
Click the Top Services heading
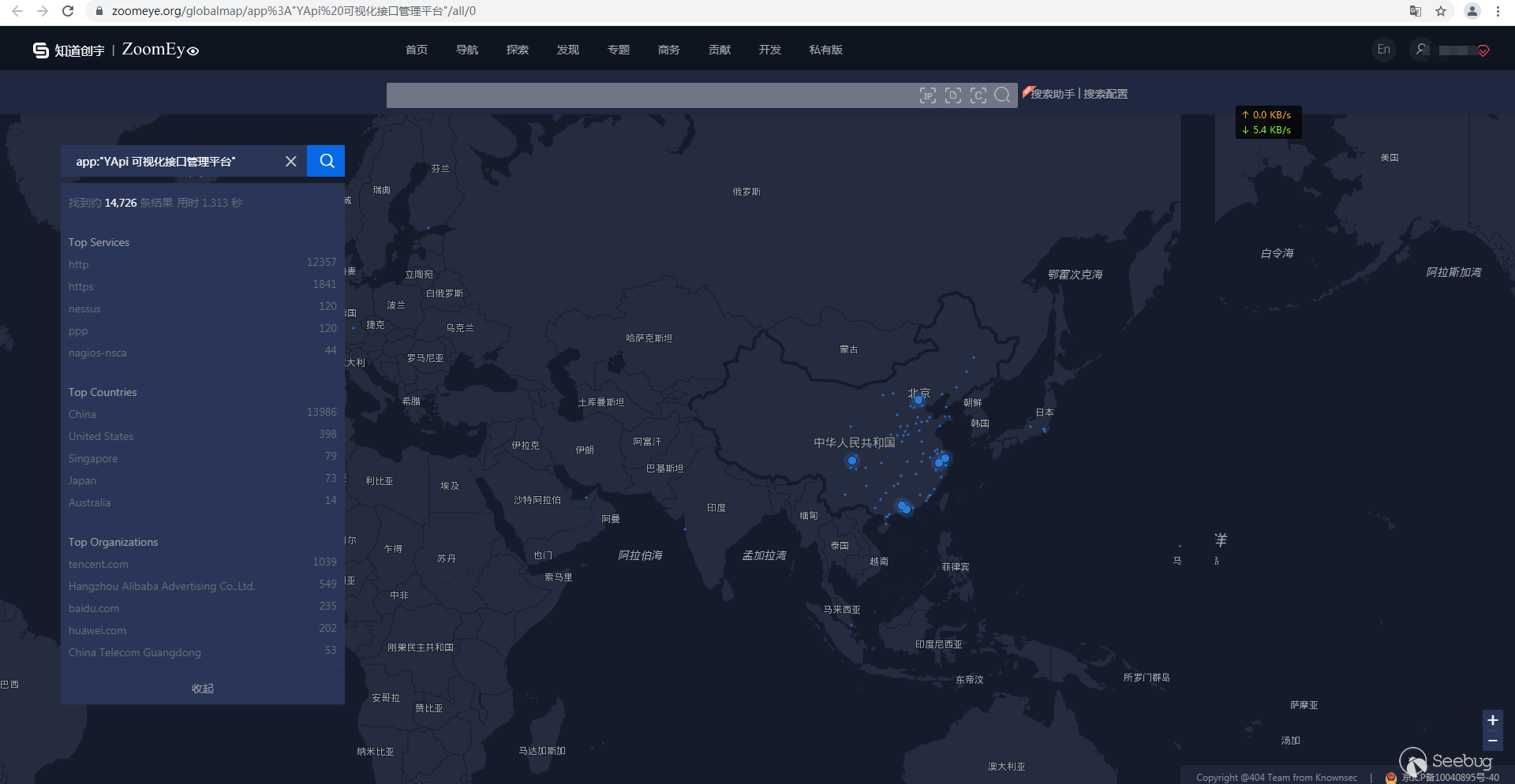99,242
